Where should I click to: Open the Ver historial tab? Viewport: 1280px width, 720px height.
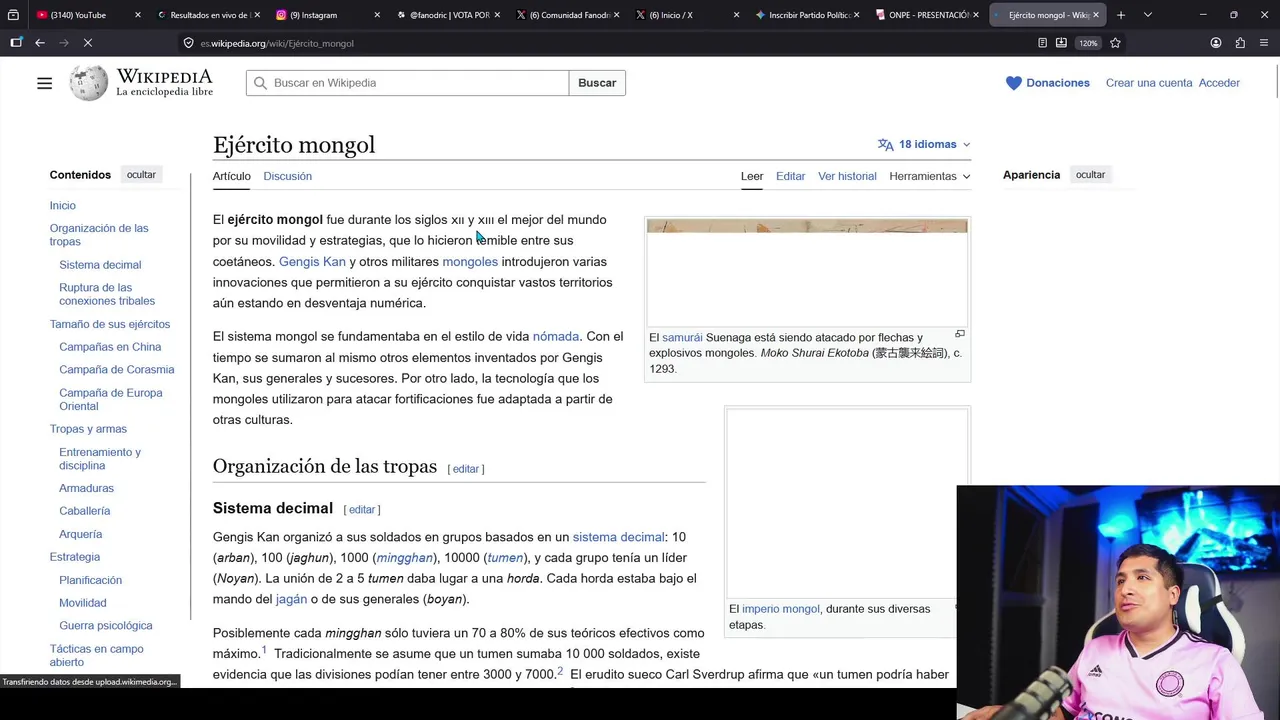tap(847, 176)
